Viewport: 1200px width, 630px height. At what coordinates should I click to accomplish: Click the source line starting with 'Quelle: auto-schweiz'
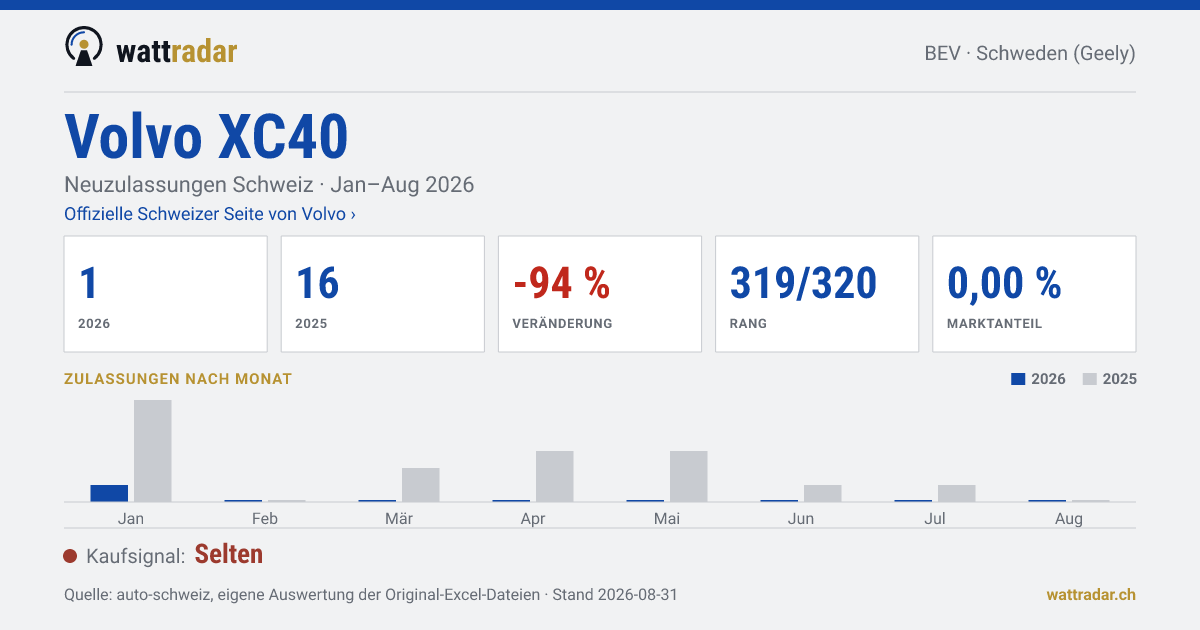pyautogui.click(x=371, y=594)
